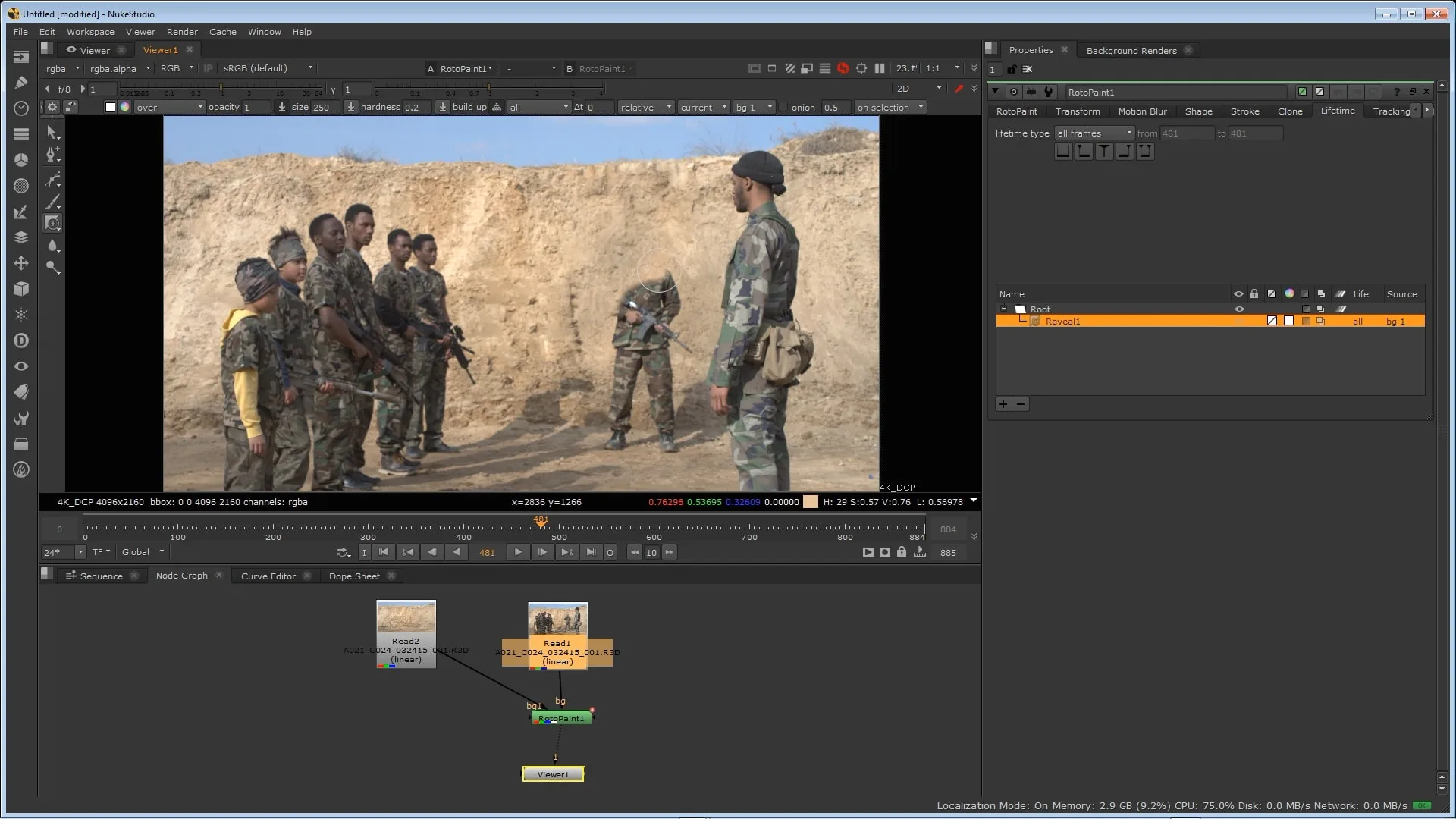Click frame number input field 481
This screenshot has width=1456, height=819.
[487, 552]
